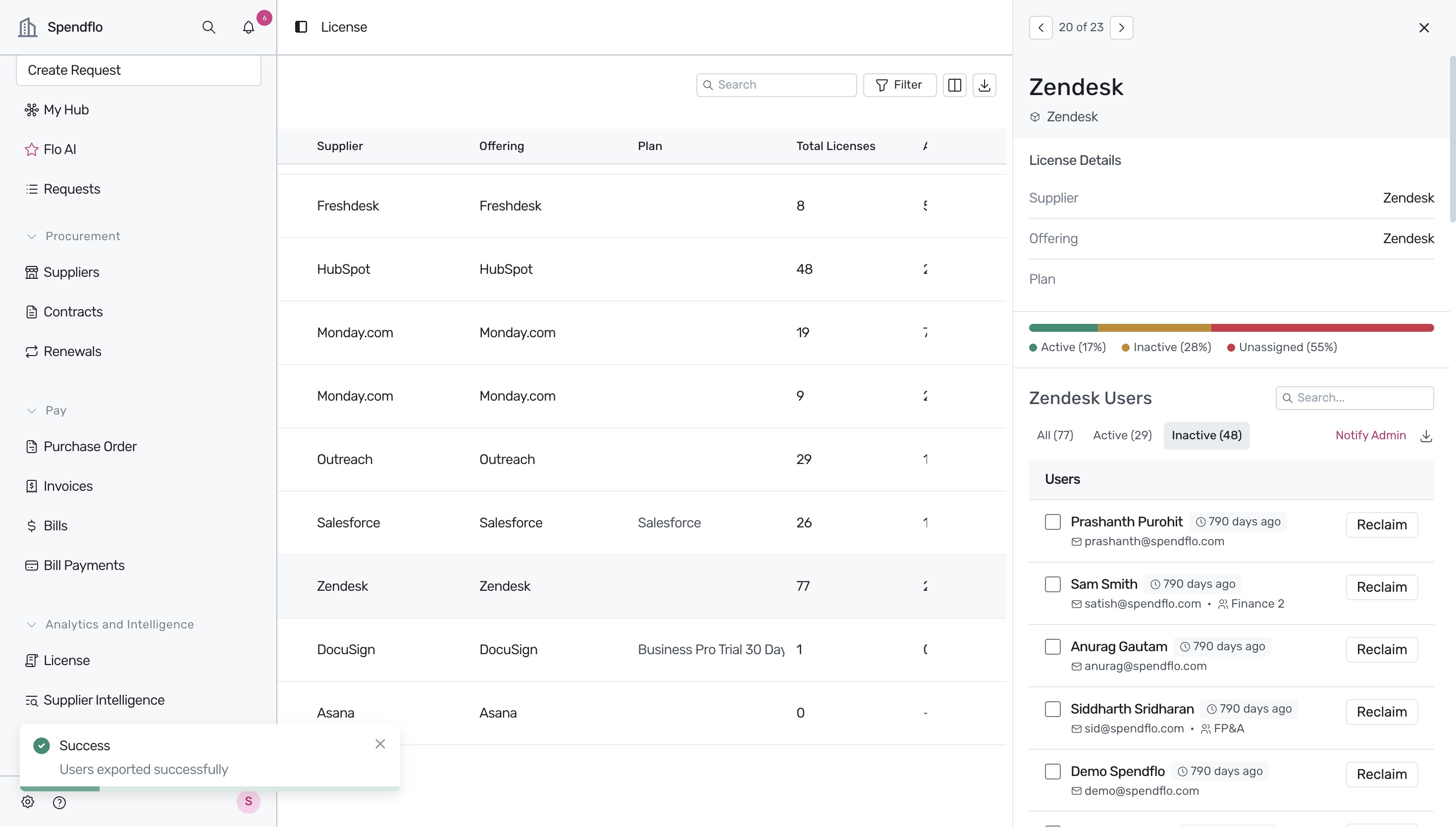
Task: Click the Notify Admin link
Action: 1370,435
